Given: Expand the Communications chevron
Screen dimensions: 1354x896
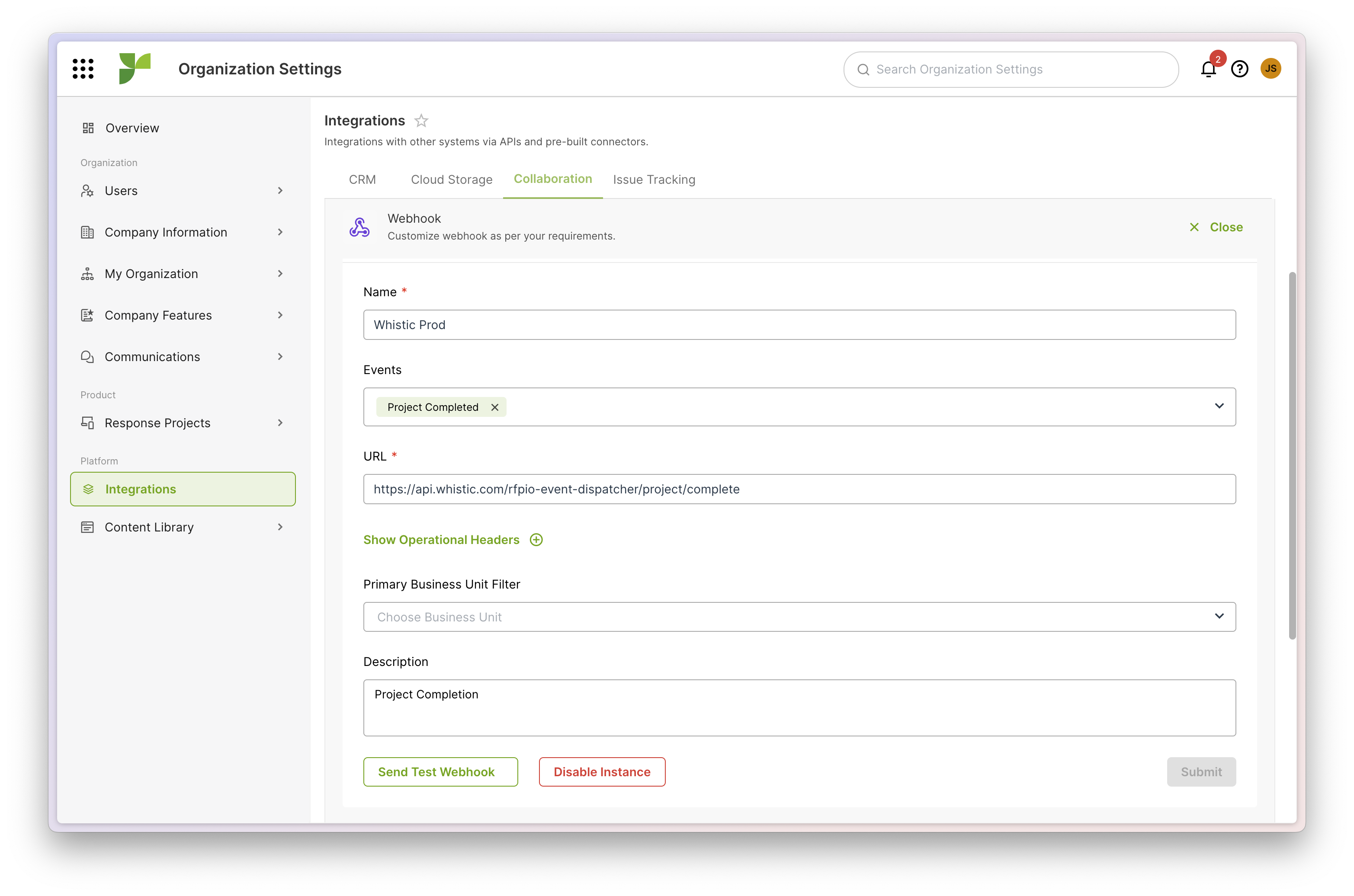Looking at the screenshot, I should pos(280,357).
